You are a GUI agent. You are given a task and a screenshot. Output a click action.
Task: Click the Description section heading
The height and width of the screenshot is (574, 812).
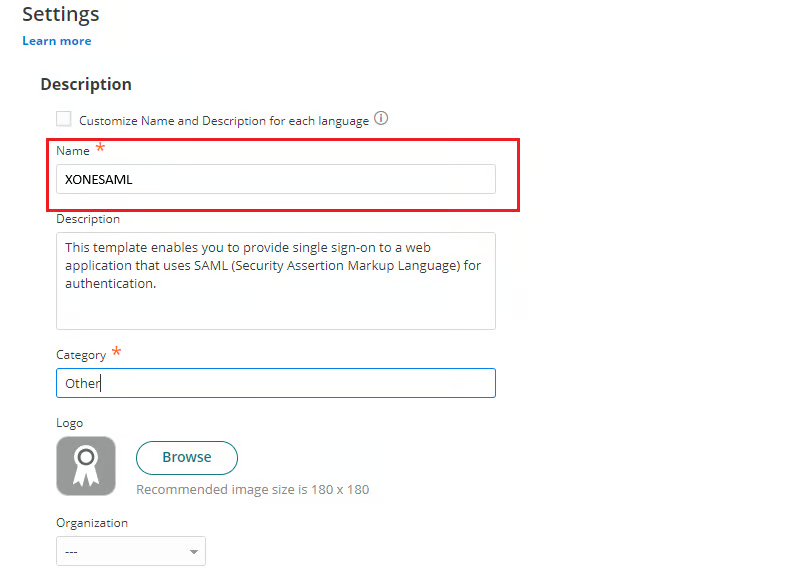[x=86, y=84]
